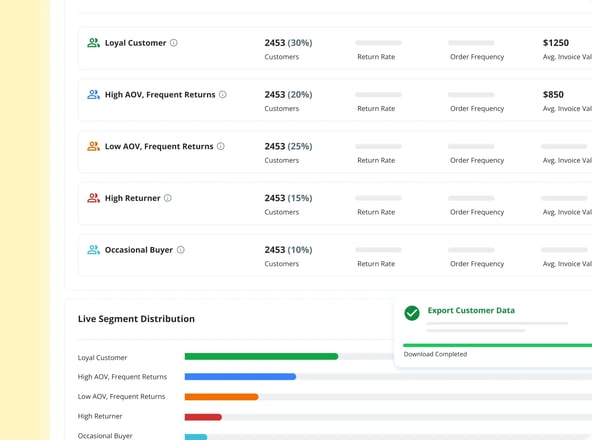Click the High Returner label in distribution chart
Screen dimensions: 592x440
click(100, 416)
